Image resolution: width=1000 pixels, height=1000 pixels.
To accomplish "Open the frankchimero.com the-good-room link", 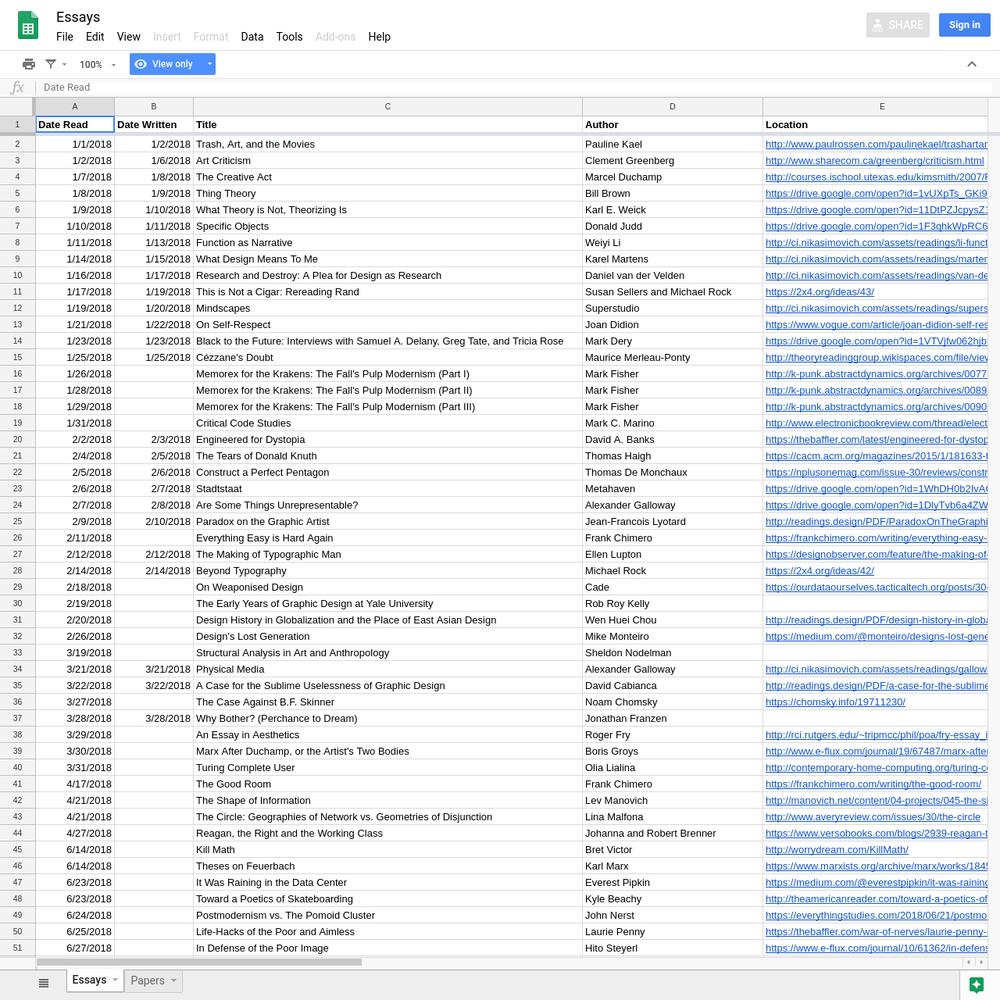I will [873, 784].
